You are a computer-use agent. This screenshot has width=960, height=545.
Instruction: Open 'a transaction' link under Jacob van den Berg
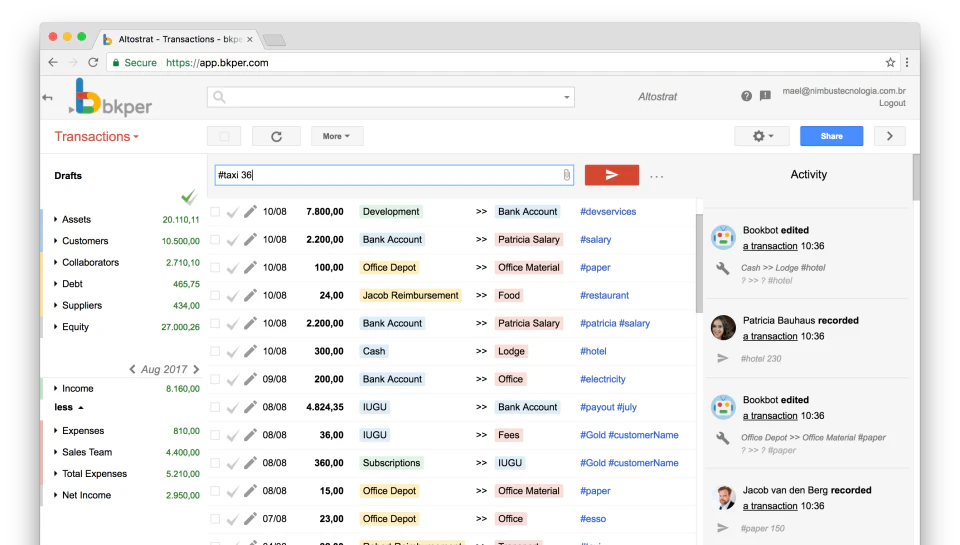tap(770, 506)
